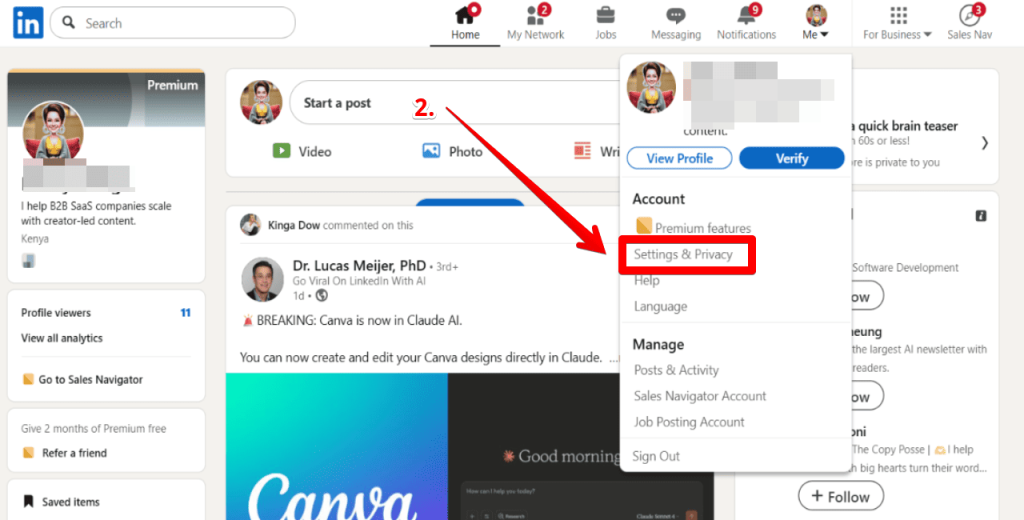Image resolution: width=1024 pixels, height=520 pixels.
Task: Open the Jobs briefcase icon
Action: click(x=605, y=14)
